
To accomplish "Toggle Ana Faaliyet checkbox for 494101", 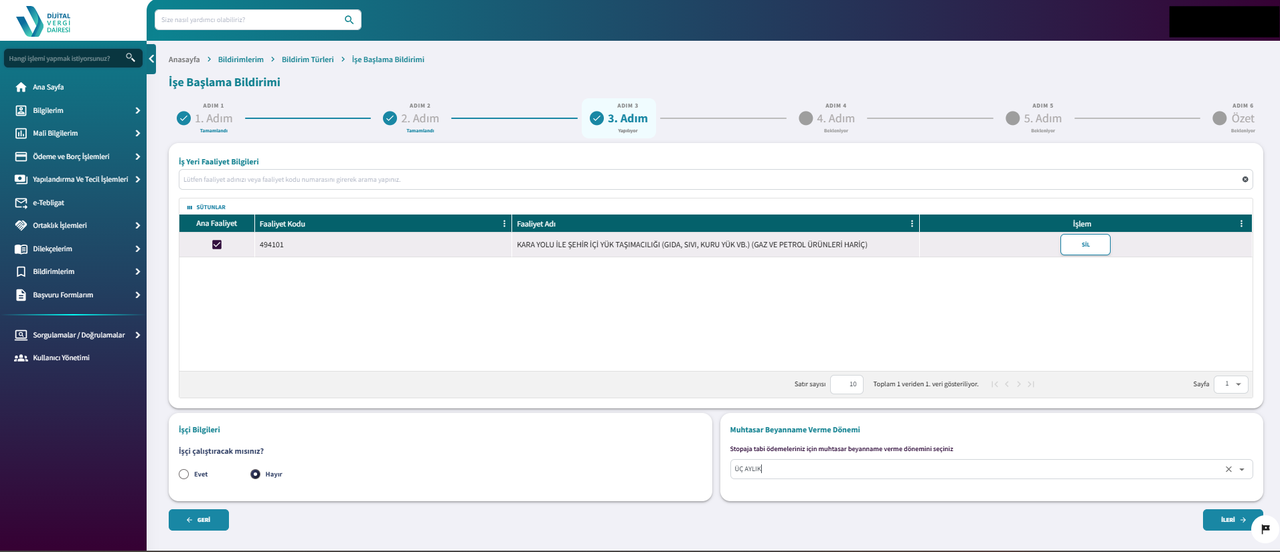I will pyautogui.click(x=217, y=244).
